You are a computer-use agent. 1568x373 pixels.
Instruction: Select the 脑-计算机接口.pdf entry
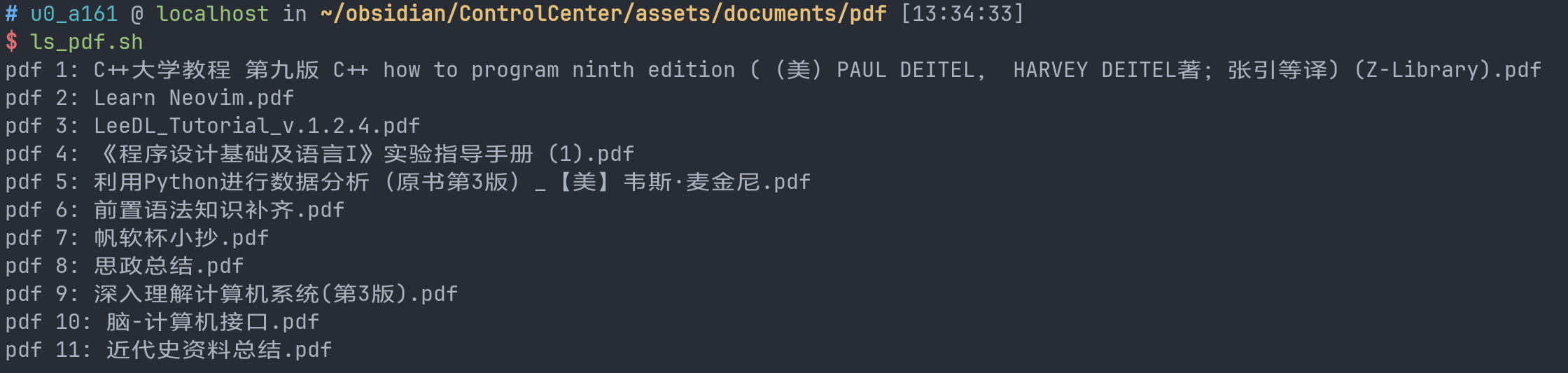pyautogui.click(x=213, y=322)
